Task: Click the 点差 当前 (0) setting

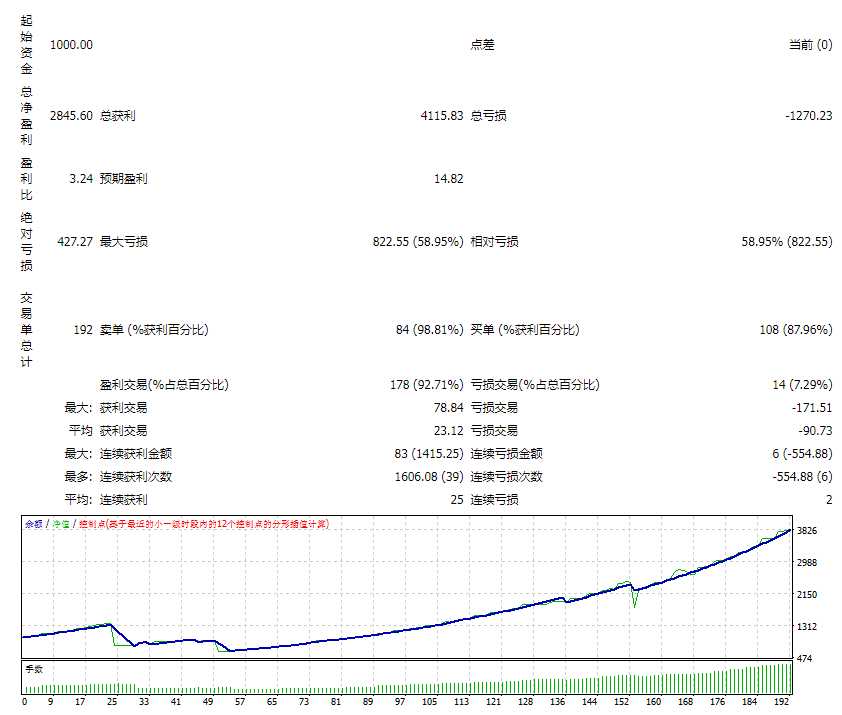Action: point(810,44)
